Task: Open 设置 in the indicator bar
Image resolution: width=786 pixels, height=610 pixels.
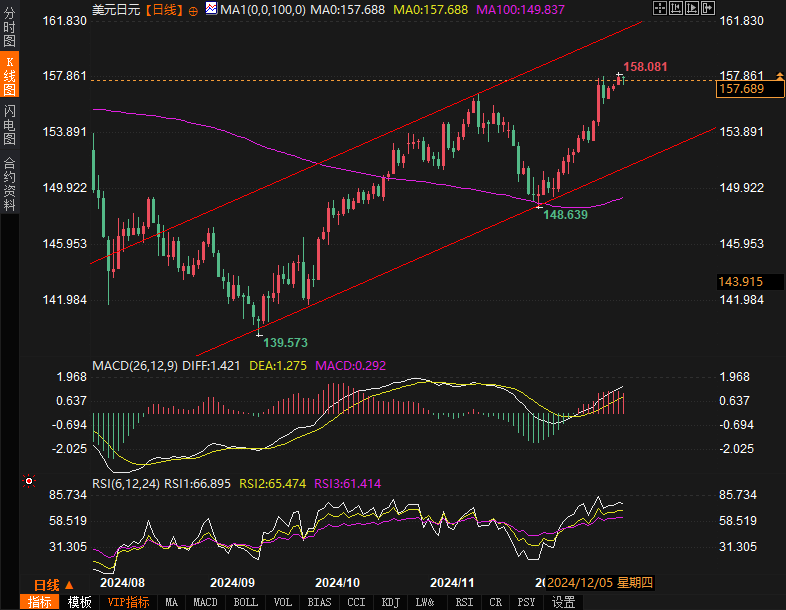Action: tap(564, 602)
